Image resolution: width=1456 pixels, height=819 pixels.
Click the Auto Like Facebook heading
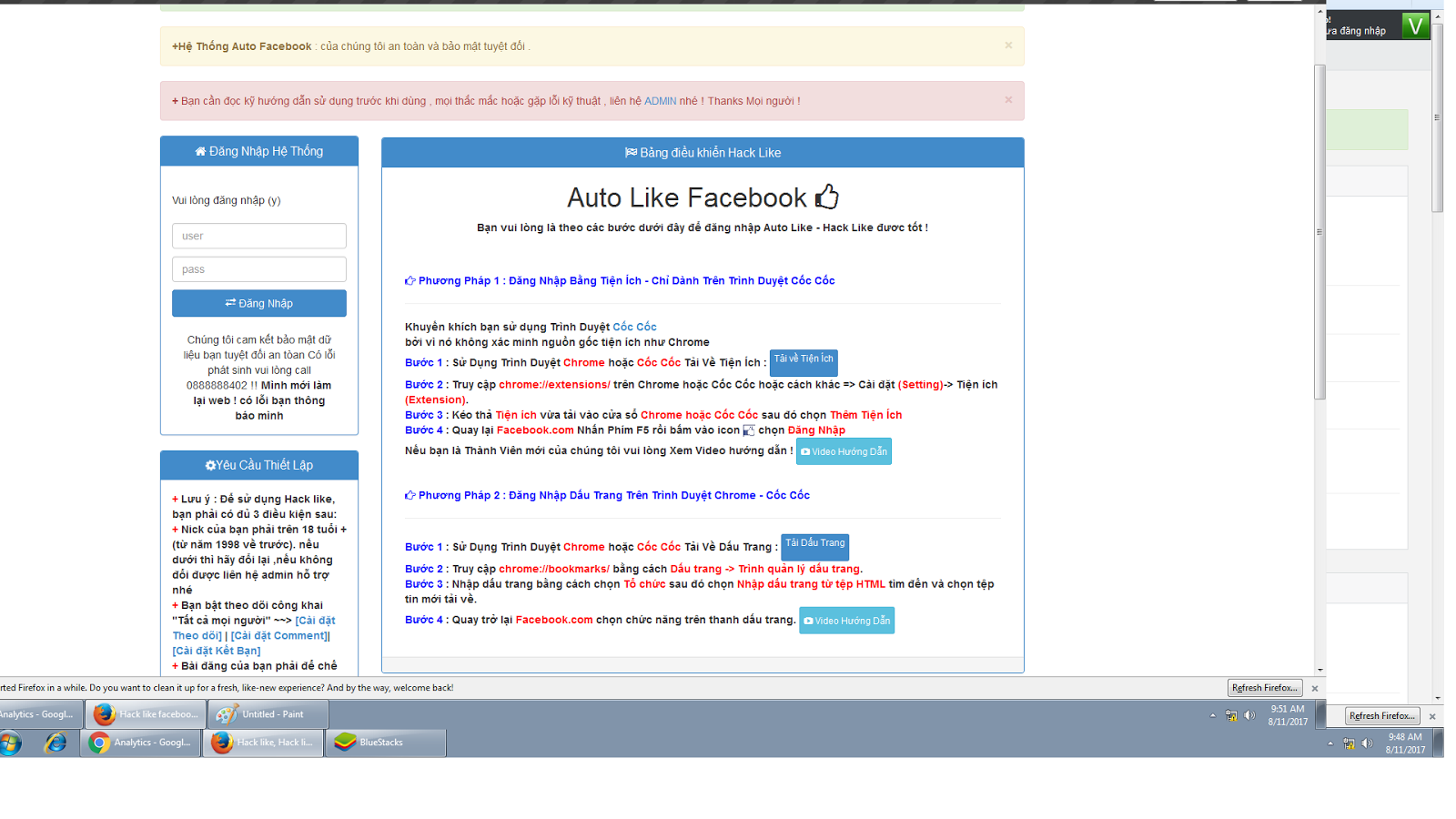[x=687, y=197]
